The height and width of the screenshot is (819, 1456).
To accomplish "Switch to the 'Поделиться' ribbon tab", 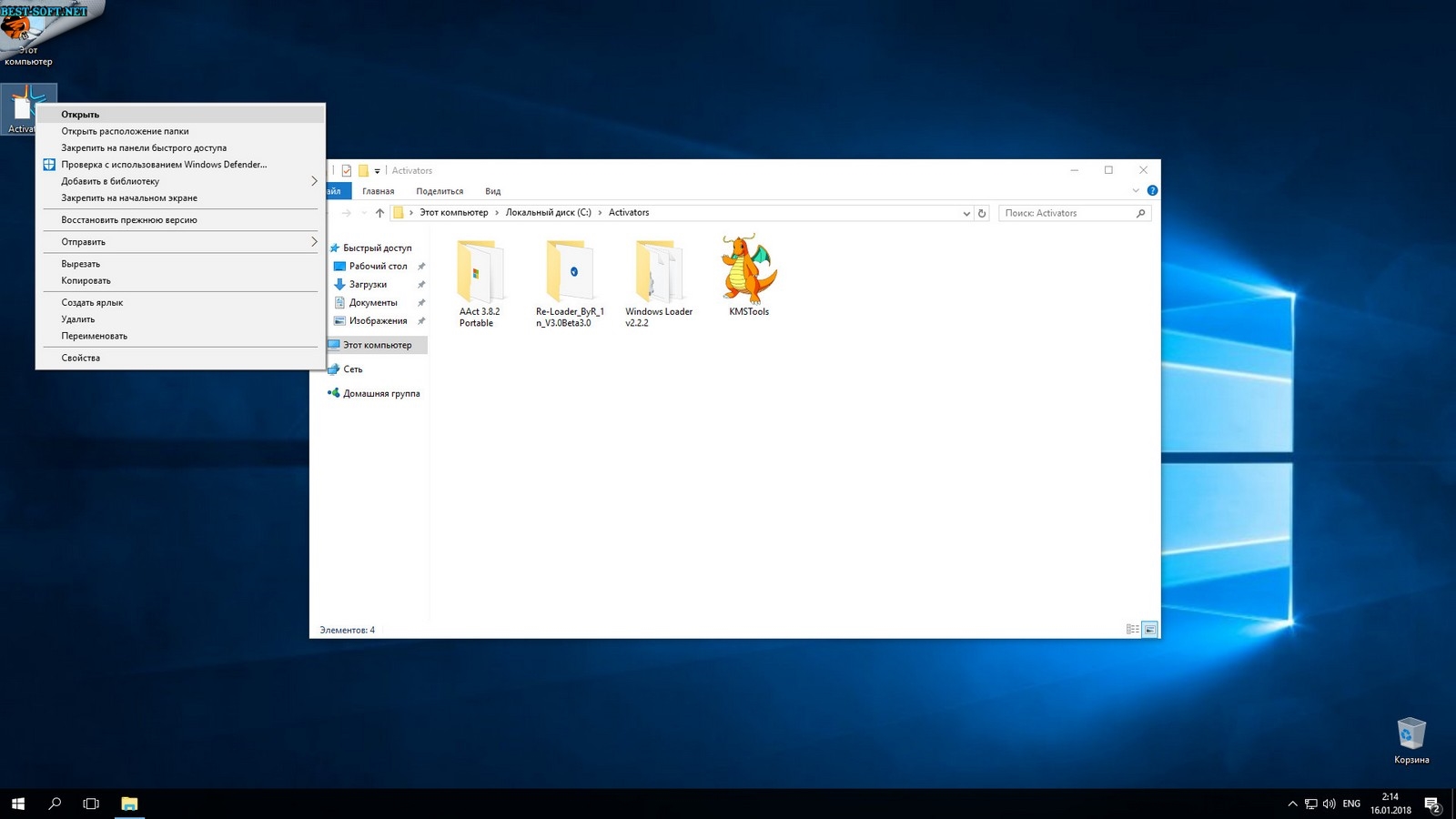I will click(440, 191).
